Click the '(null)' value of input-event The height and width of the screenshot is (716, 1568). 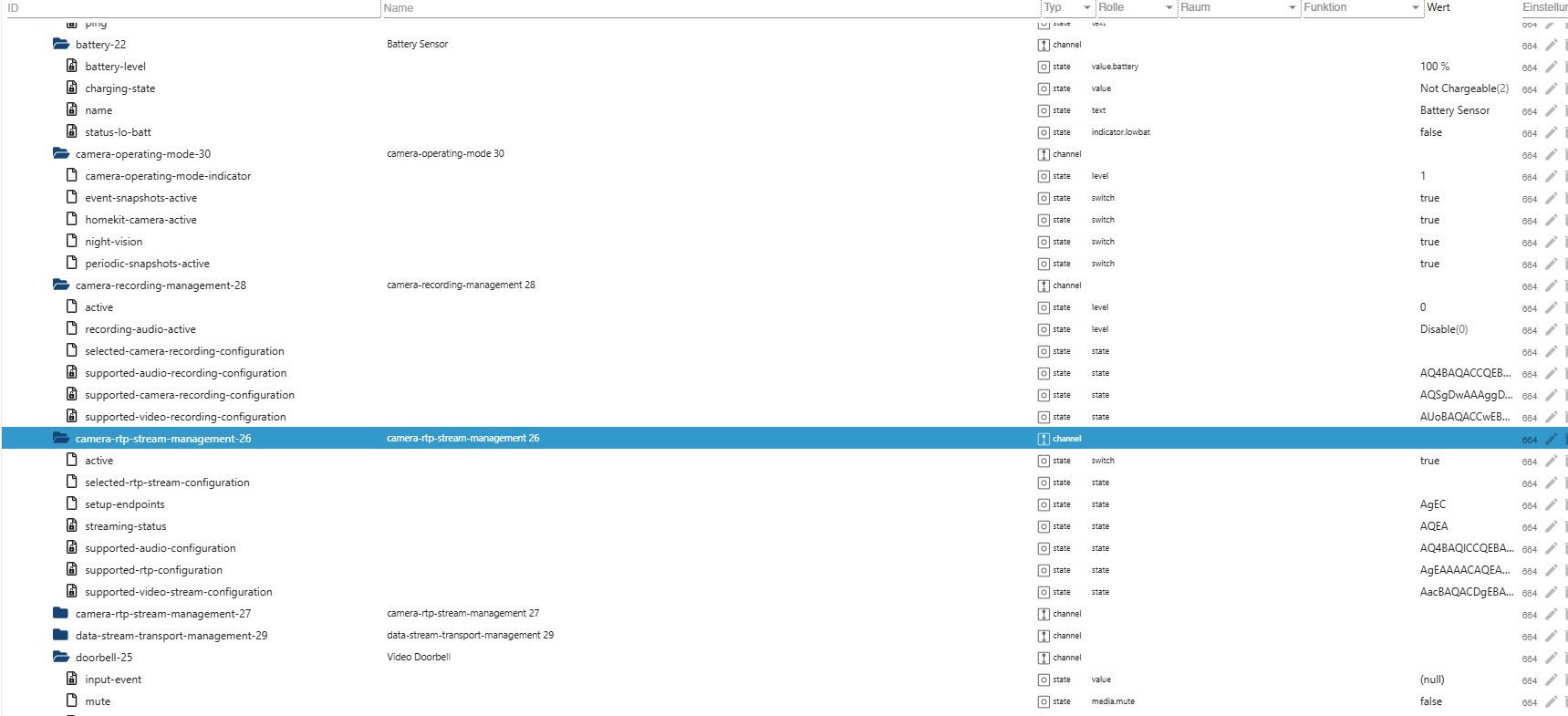pyautogui.click(x=1432, y=680)
